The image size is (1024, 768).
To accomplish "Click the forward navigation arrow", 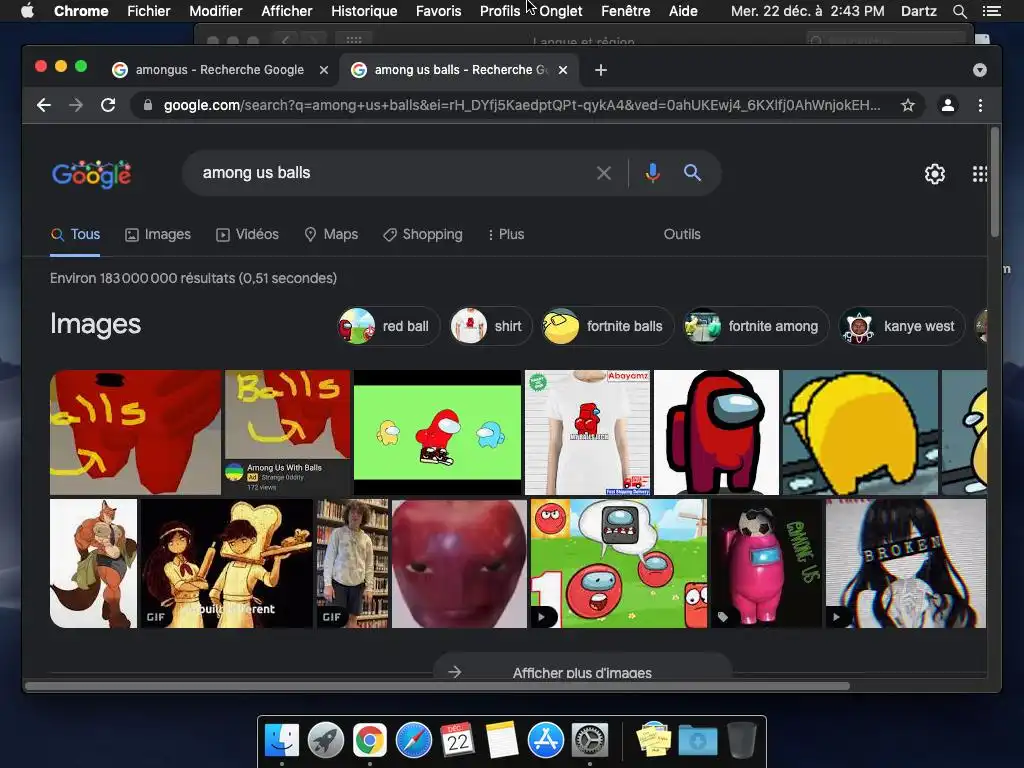I will (76, 105).
